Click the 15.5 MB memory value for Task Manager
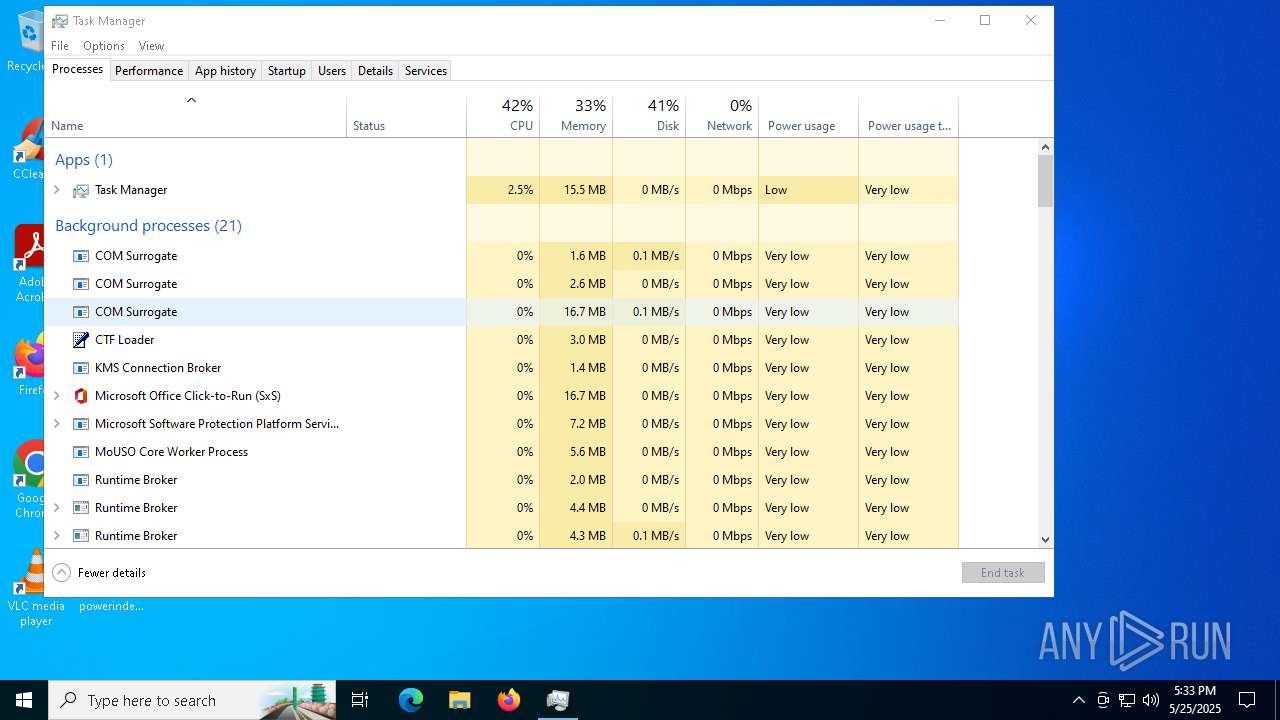Image resolution: width=1280 pixels, height=720 pixels. pyautogui.click(x=584, y=190)
